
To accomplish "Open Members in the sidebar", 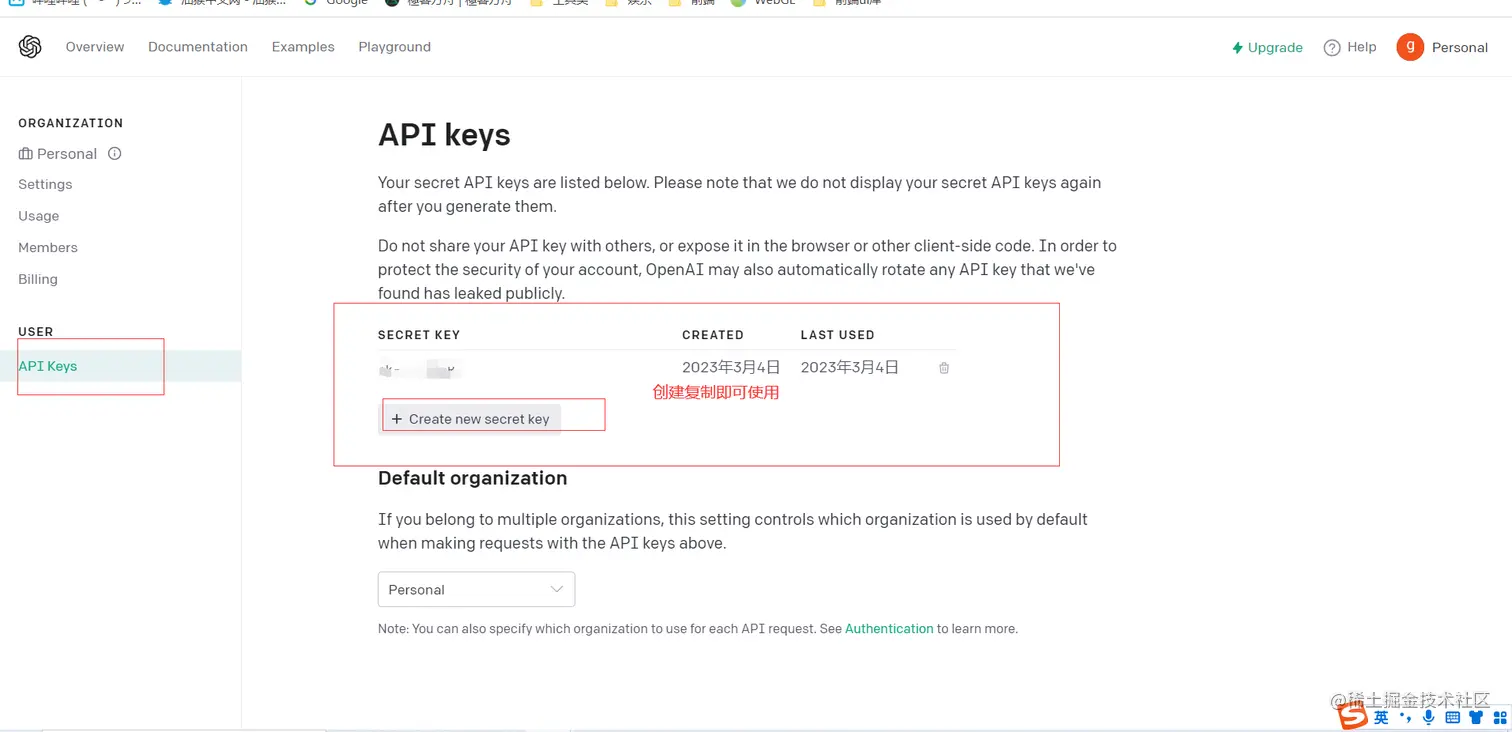I will (48, 248).
